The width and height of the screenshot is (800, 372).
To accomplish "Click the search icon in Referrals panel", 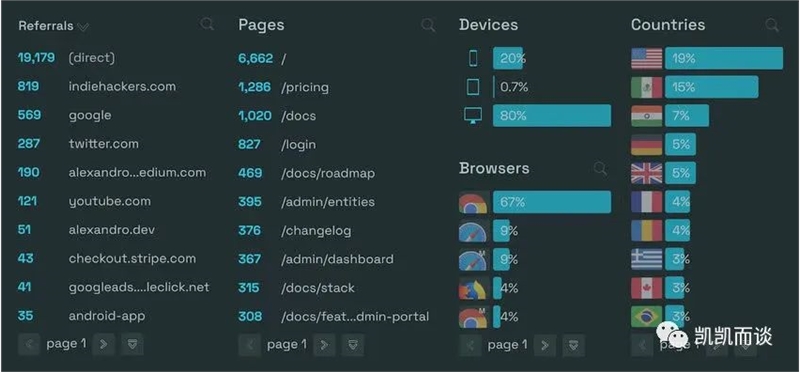I will [207, 24].
